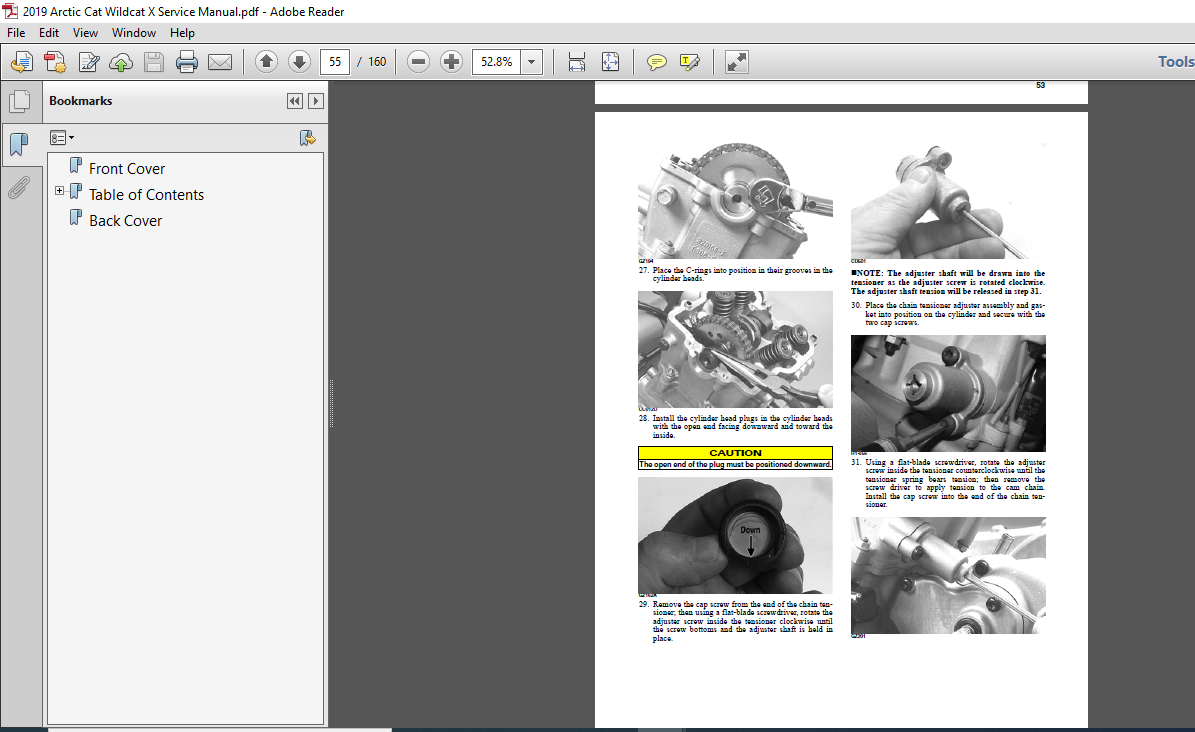Show the Page Thumbnails panel

(20, 101)
